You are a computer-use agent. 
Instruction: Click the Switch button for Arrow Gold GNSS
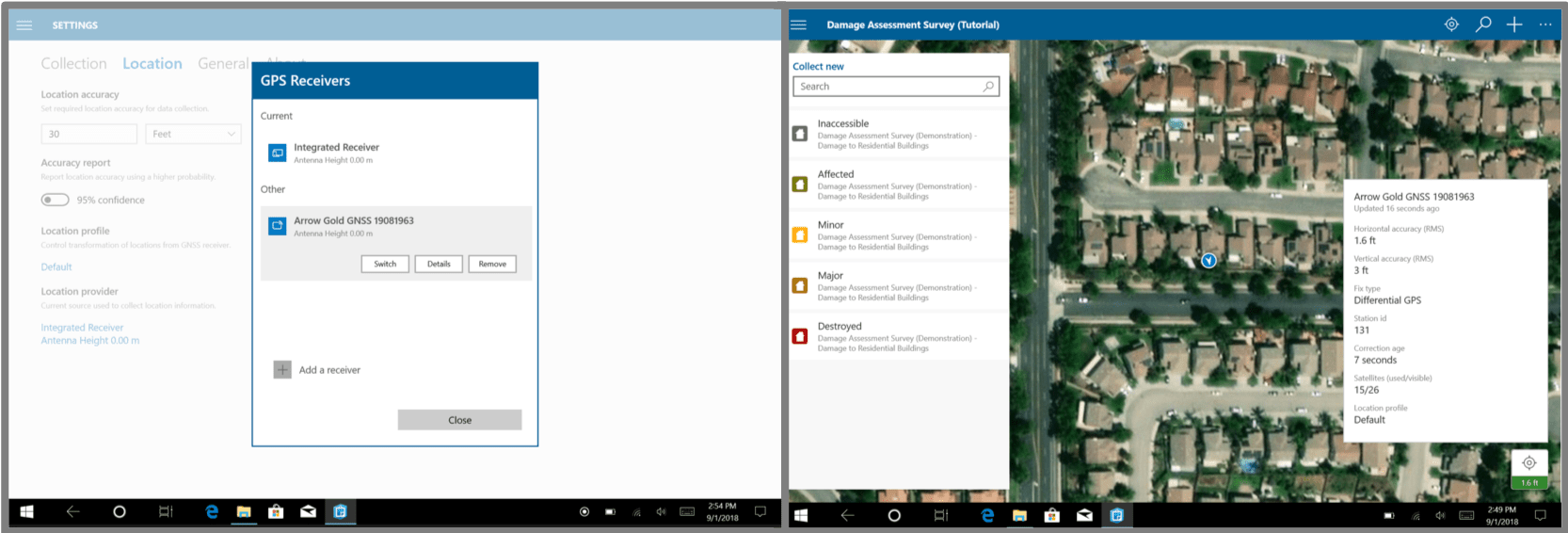coord(385,264)
